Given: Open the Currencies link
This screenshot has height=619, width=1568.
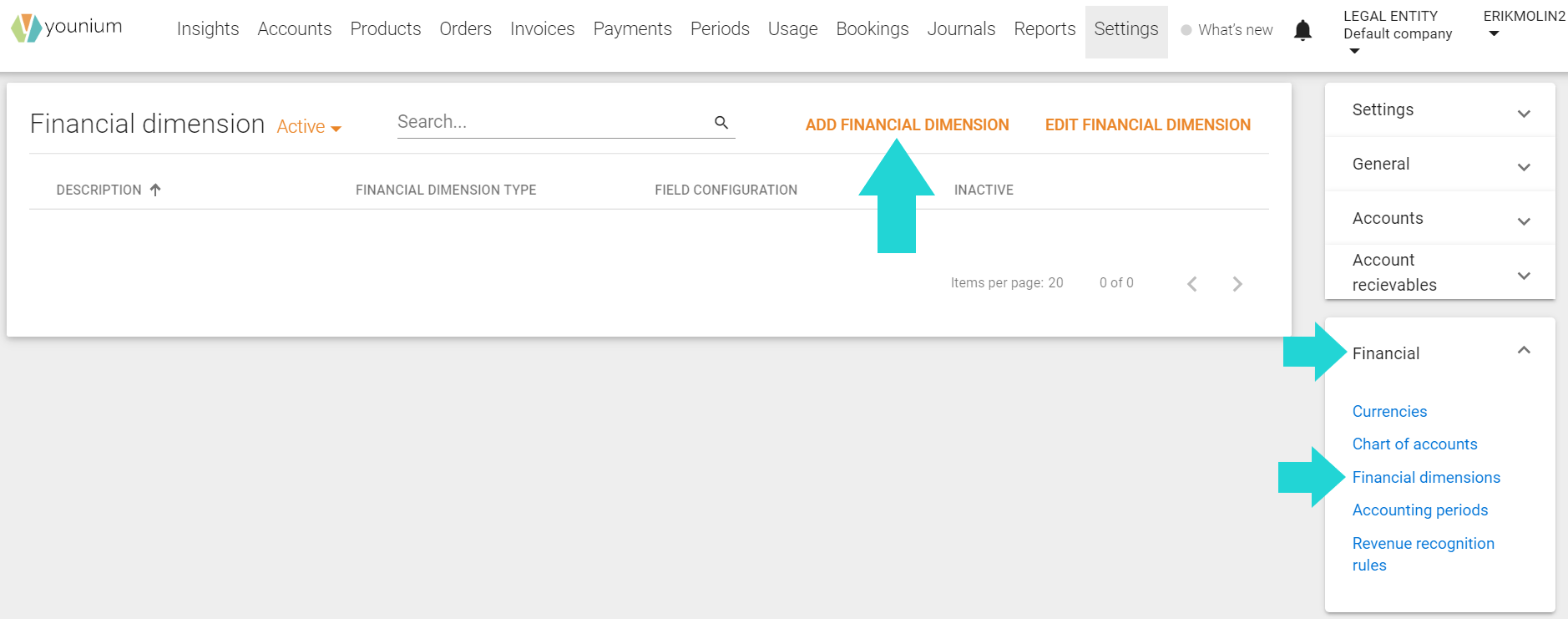Looking at the screenshot, I should (x=1389, y=412).
